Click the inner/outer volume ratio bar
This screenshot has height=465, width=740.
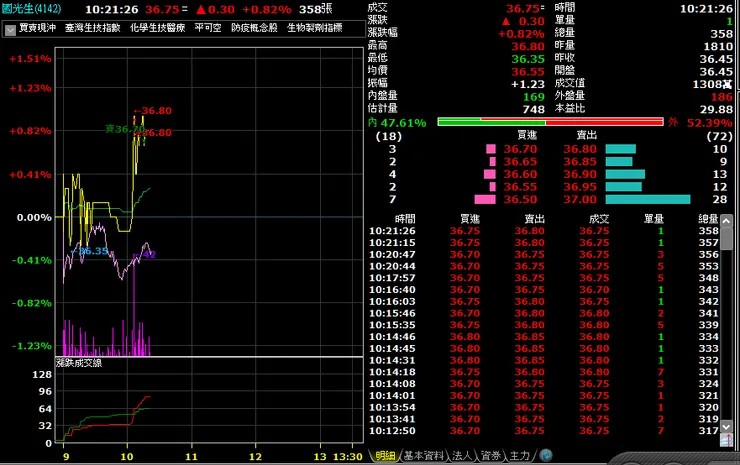[x=550, y=122]
